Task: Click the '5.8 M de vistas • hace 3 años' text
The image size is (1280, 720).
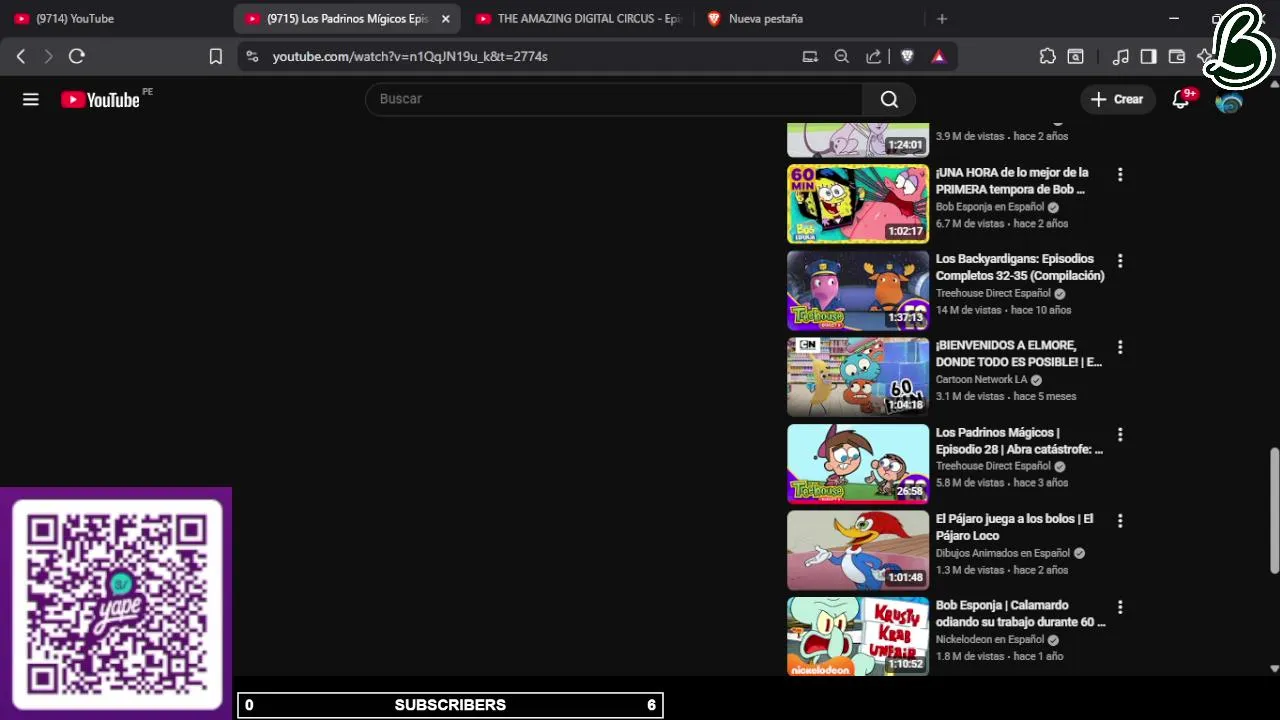Action: pos(1002,483)
